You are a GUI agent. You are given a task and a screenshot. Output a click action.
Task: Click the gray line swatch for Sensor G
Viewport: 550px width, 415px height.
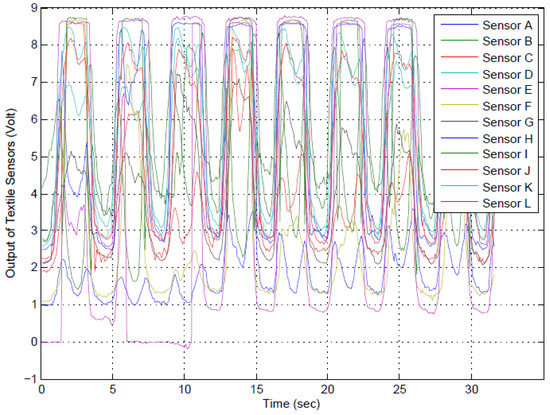(x=459, y=121)
